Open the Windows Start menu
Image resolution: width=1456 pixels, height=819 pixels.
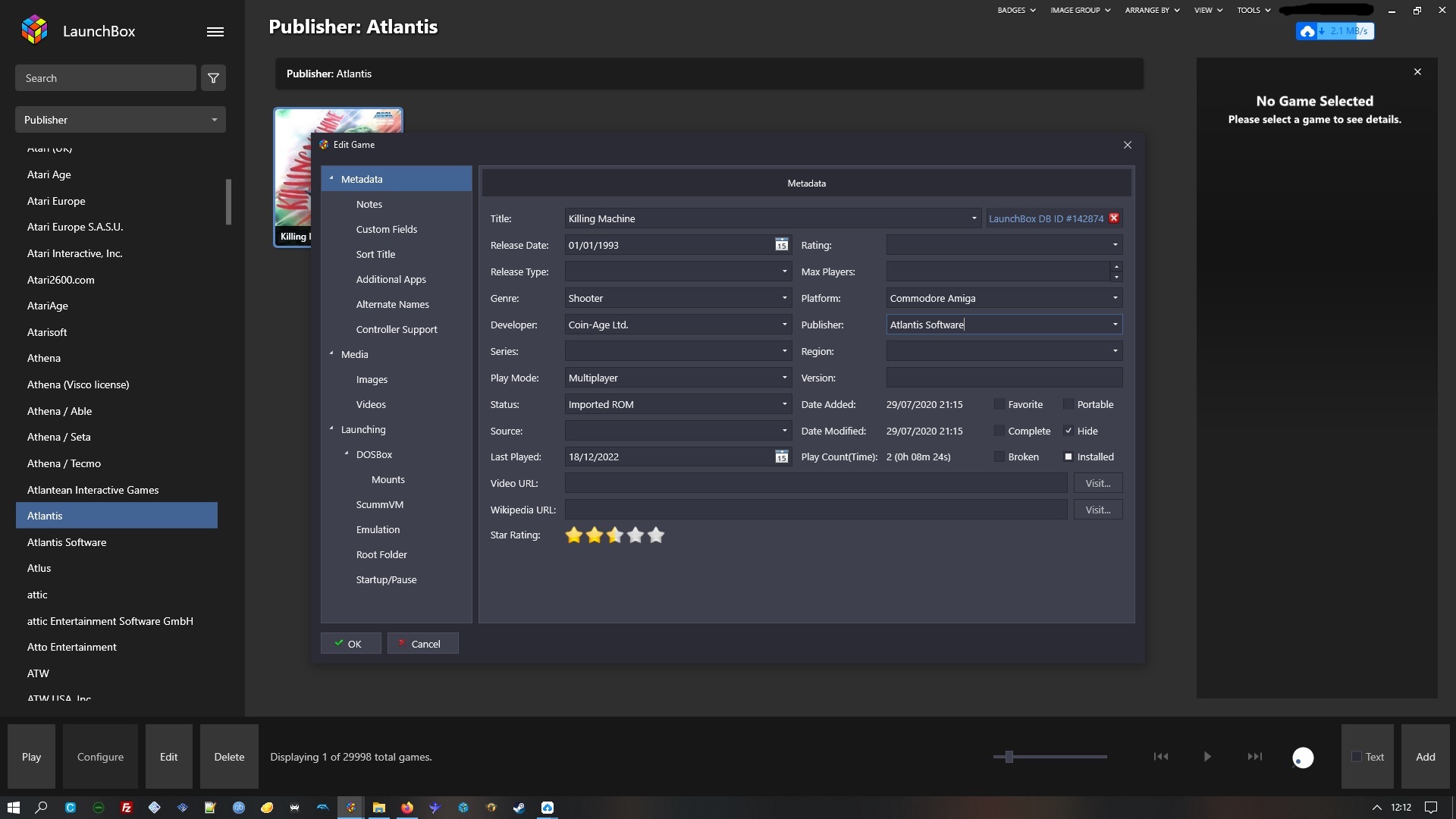[13, 808]
